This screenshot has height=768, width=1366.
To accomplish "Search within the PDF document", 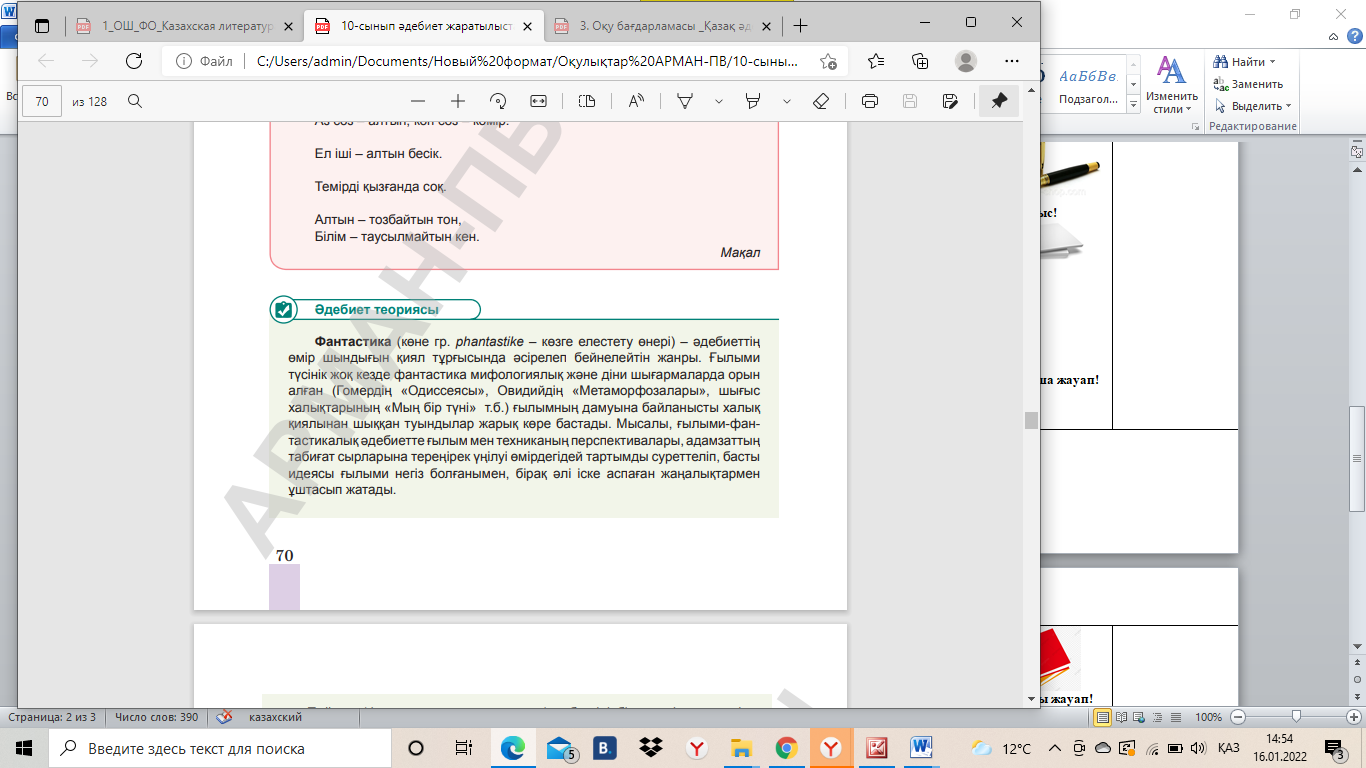I will 135,101.
